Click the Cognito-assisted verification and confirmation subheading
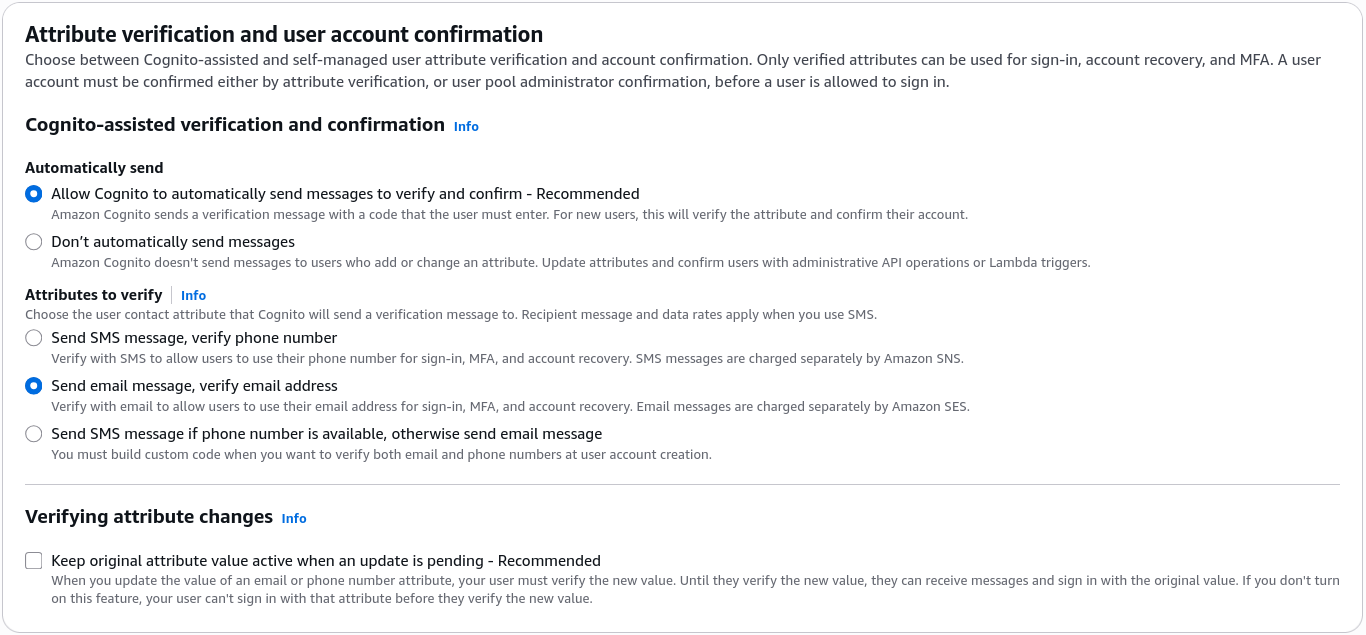Viewport: 1366px width, 635px height. [x=235, y=125]
